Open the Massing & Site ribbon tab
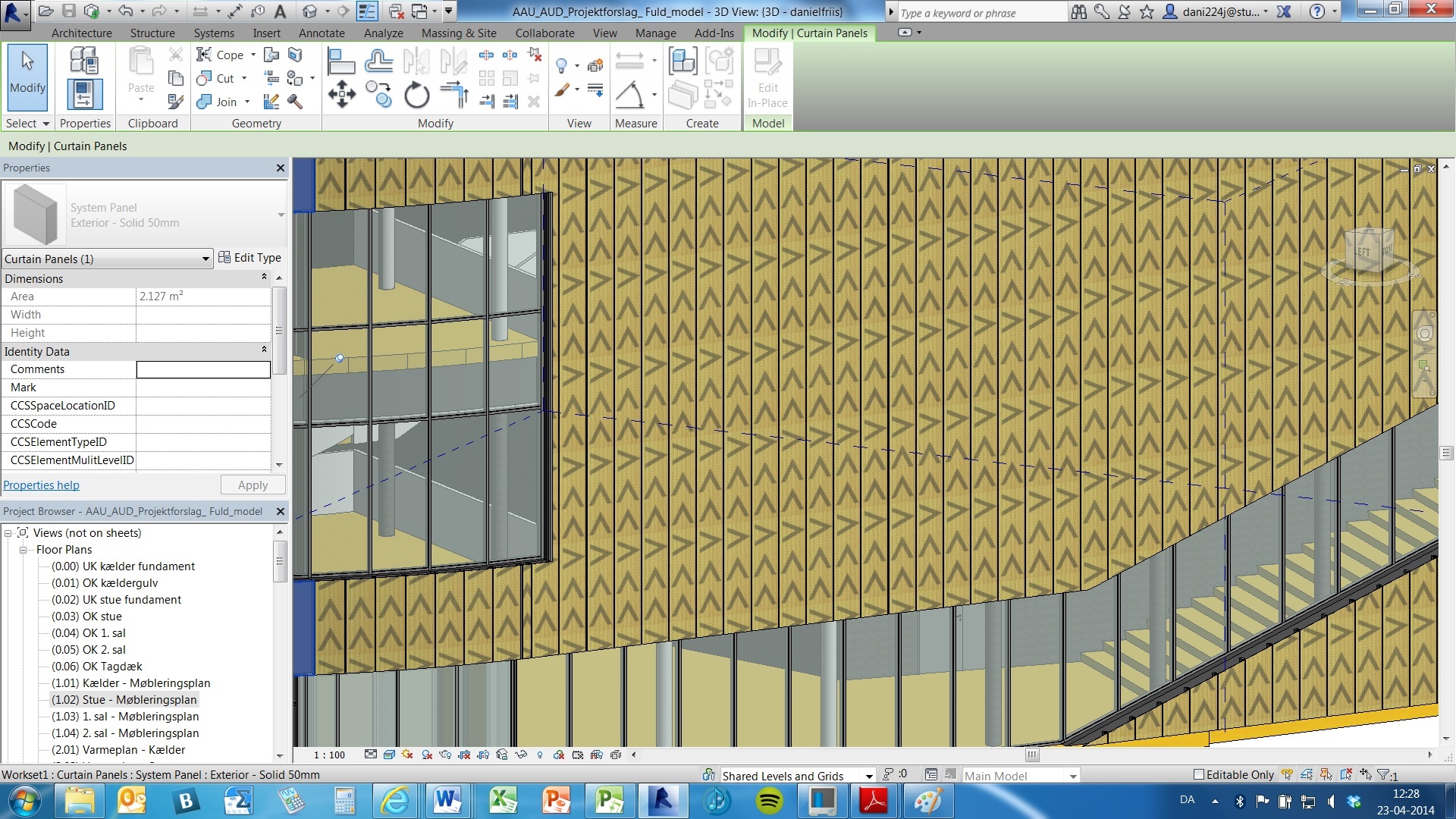1456x819 pixels. point(459,33)
